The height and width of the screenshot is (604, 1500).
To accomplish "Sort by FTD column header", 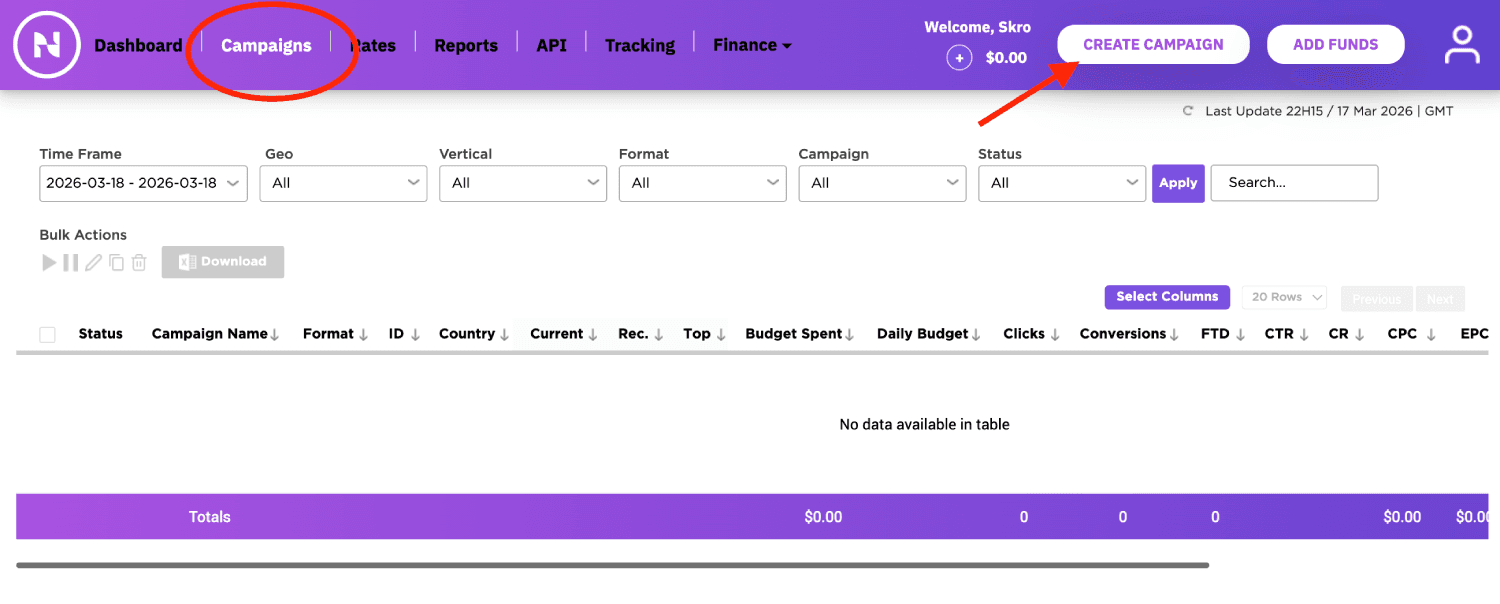I will tap(1223, 334).
